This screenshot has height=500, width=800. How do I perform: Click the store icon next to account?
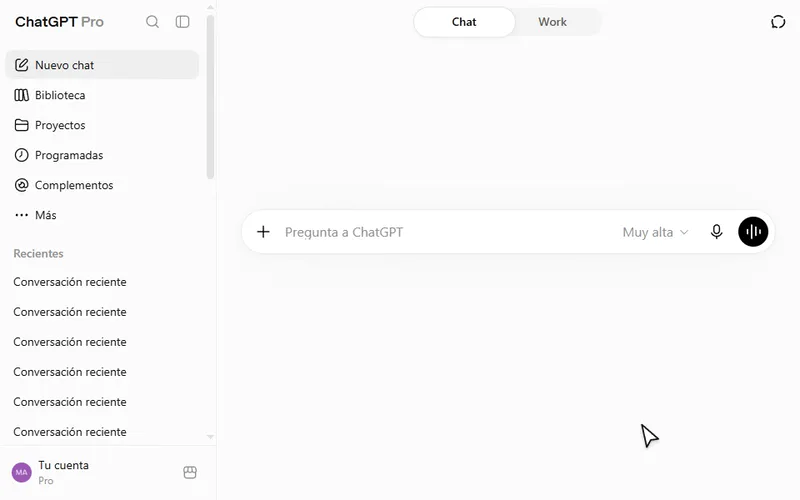click(190, 472)
